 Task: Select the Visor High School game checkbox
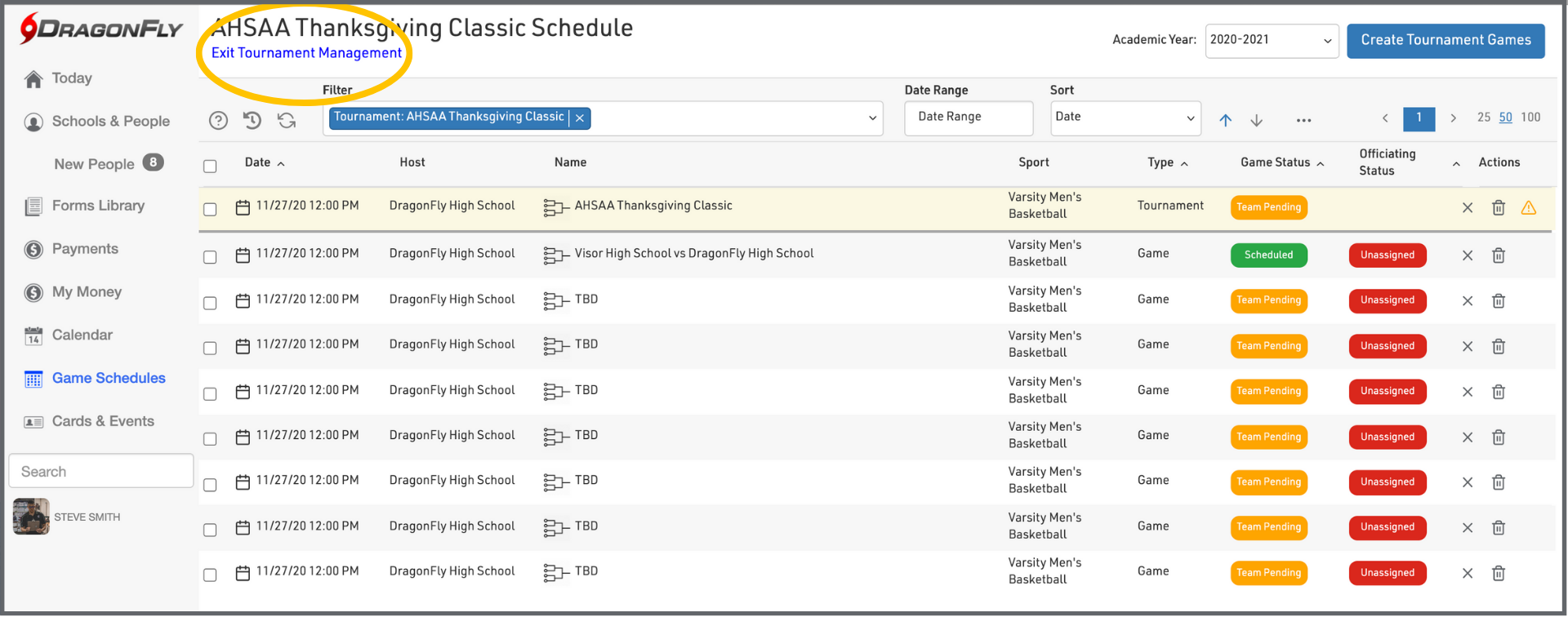coord(210,257)
